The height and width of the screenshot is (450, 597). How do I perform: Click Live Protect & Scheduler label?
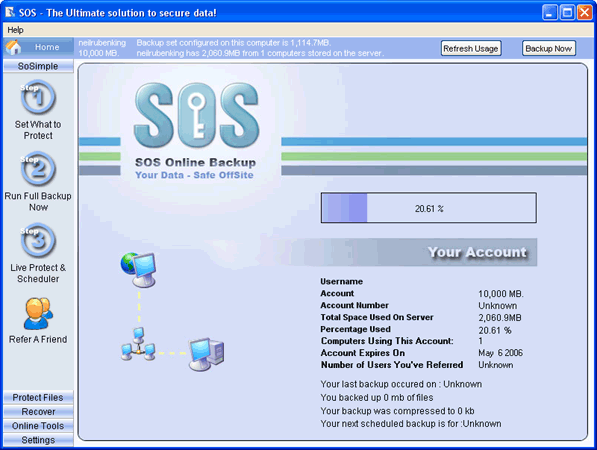(38, 273)
